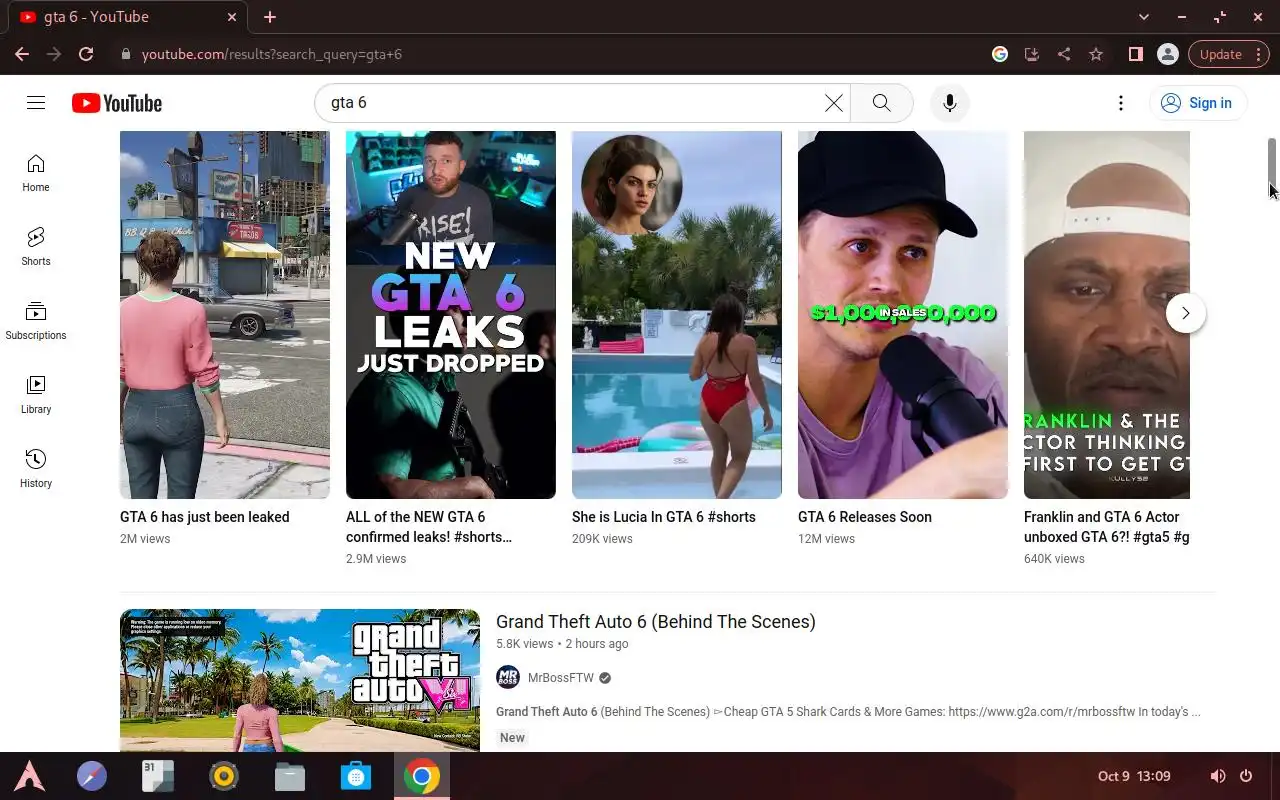Open Grand Theft Auto 6 (Behind The Scenes) title
The width and height of the screenshot is (1280, 800).
point(656,622)
